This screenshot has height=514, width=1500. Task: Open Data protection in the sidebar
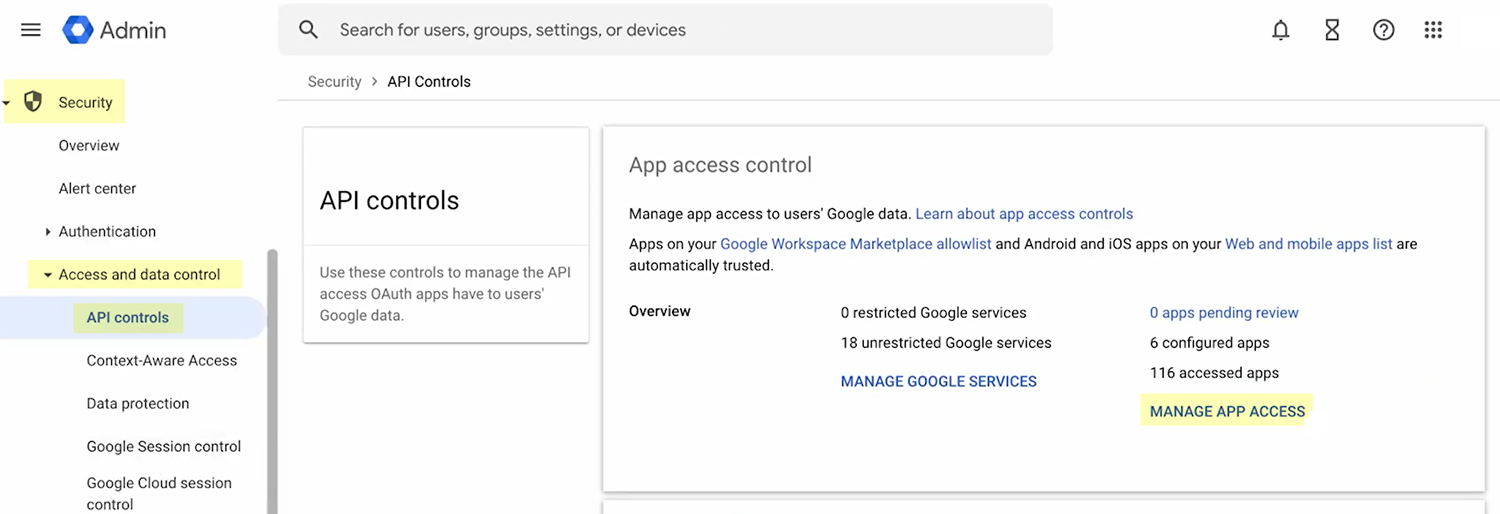coord(138,404)
